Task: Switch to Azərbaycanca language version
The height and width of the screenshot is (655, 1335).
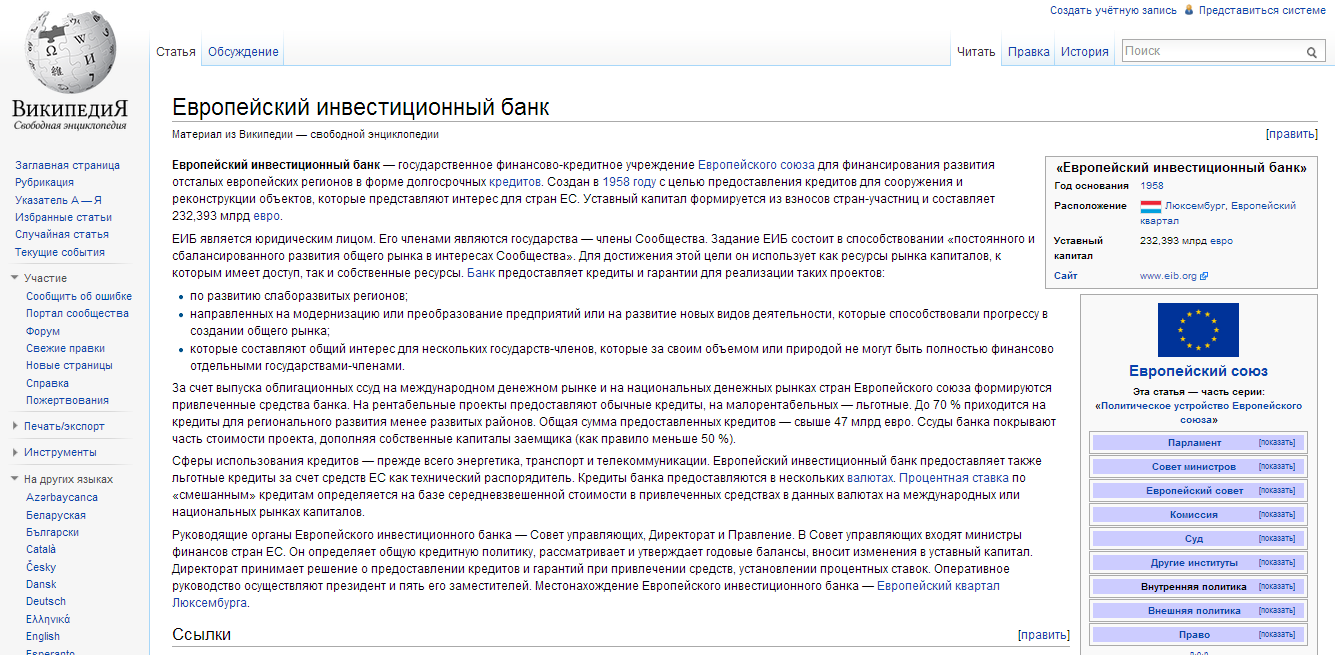Action: [62, 497]
